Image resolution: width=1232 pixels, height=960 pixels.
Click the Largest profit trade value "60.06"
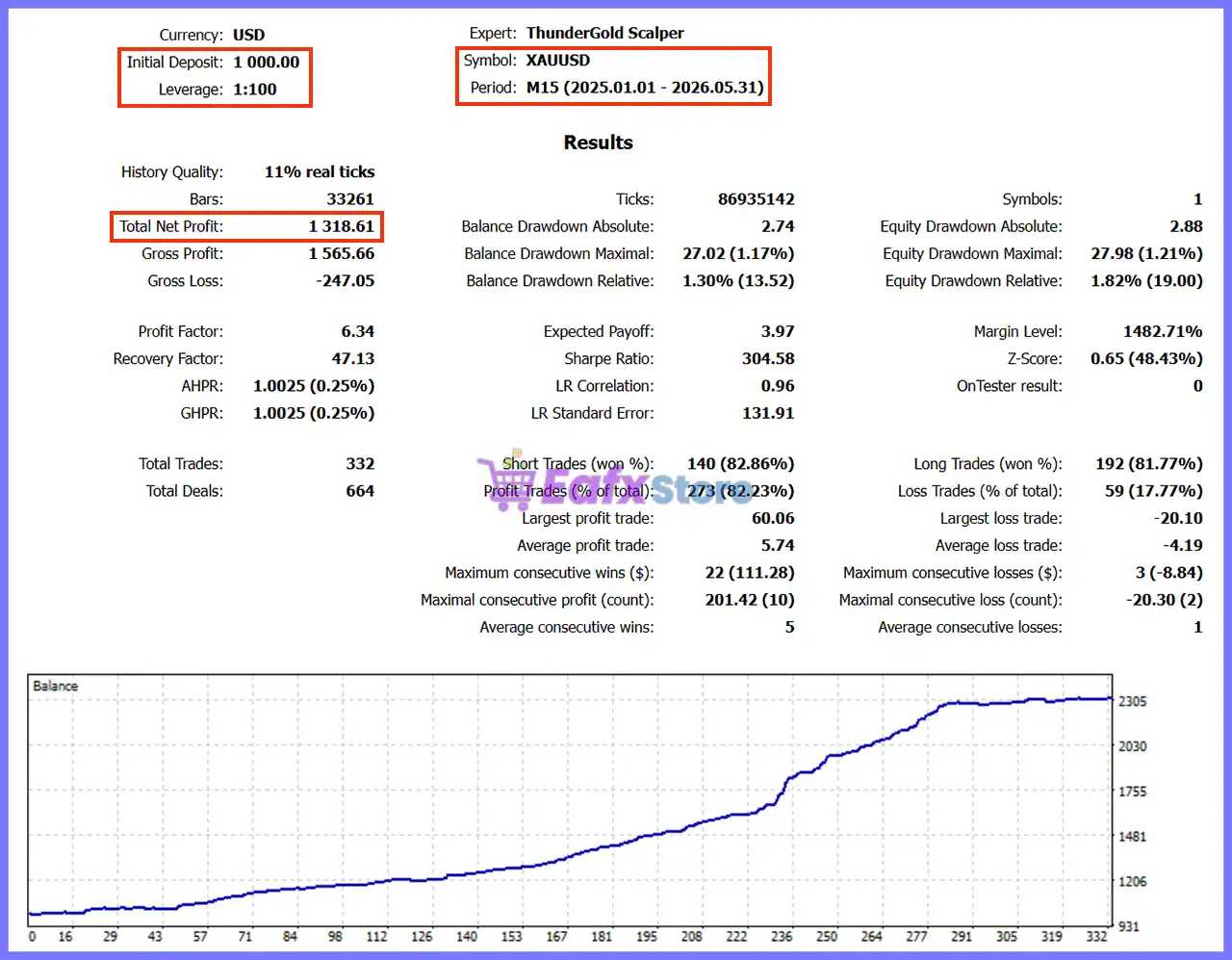pyautogui.click(x=773, y=518)
